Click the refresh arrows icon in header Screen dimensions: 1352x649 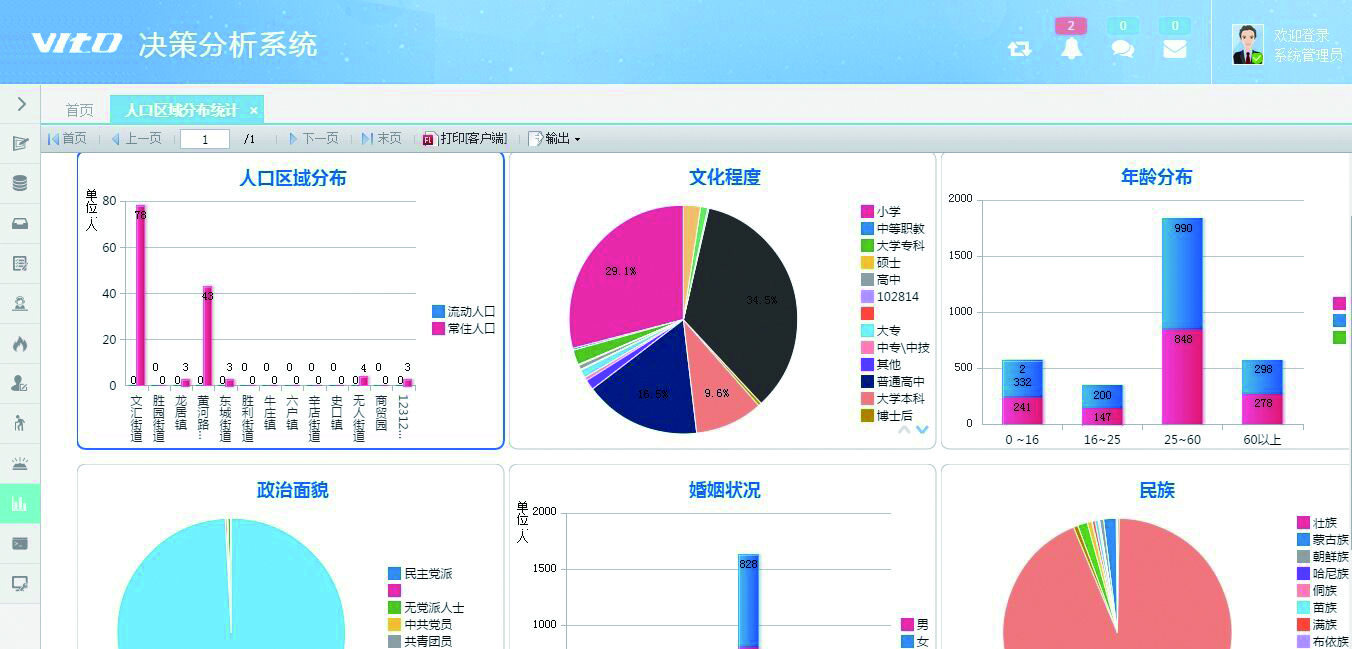tap(1020, 48)
